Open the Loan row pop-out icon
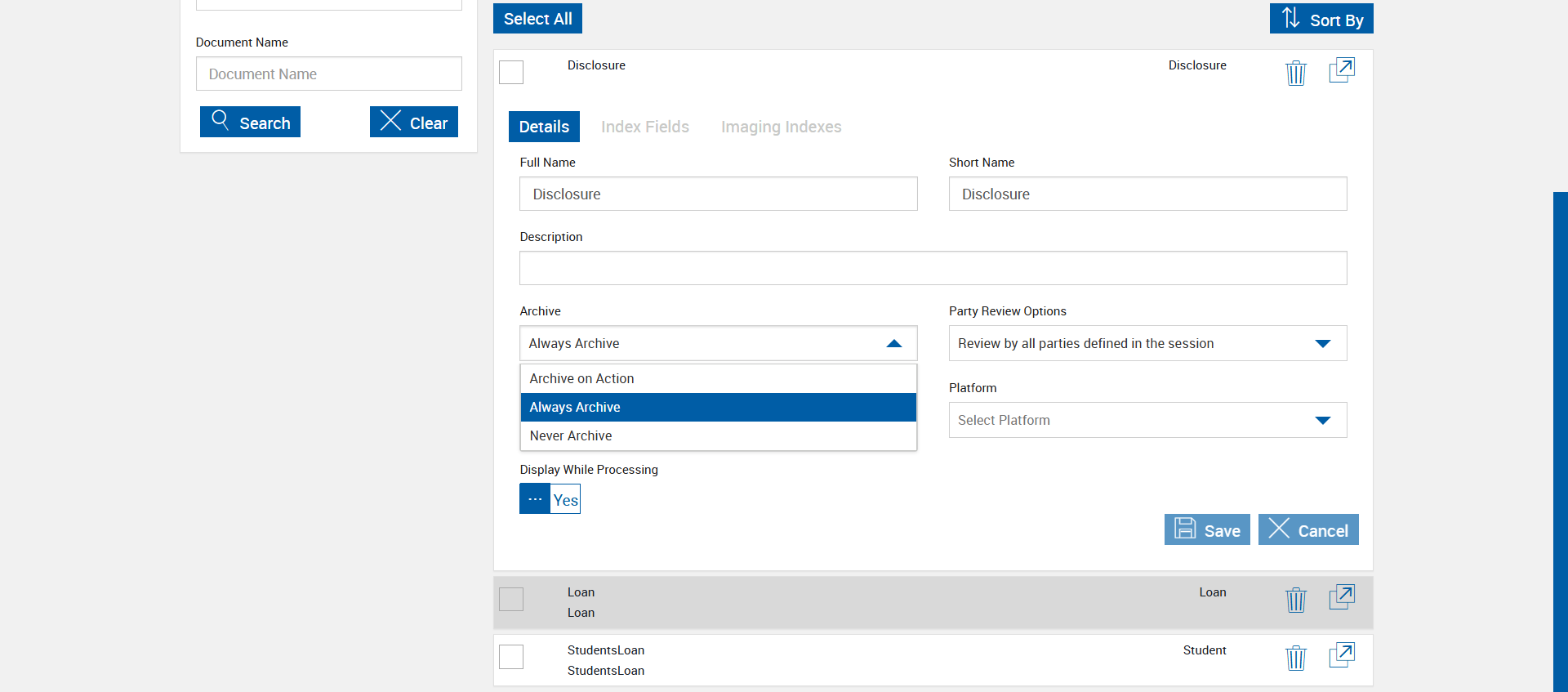 tap(1341, 597)
